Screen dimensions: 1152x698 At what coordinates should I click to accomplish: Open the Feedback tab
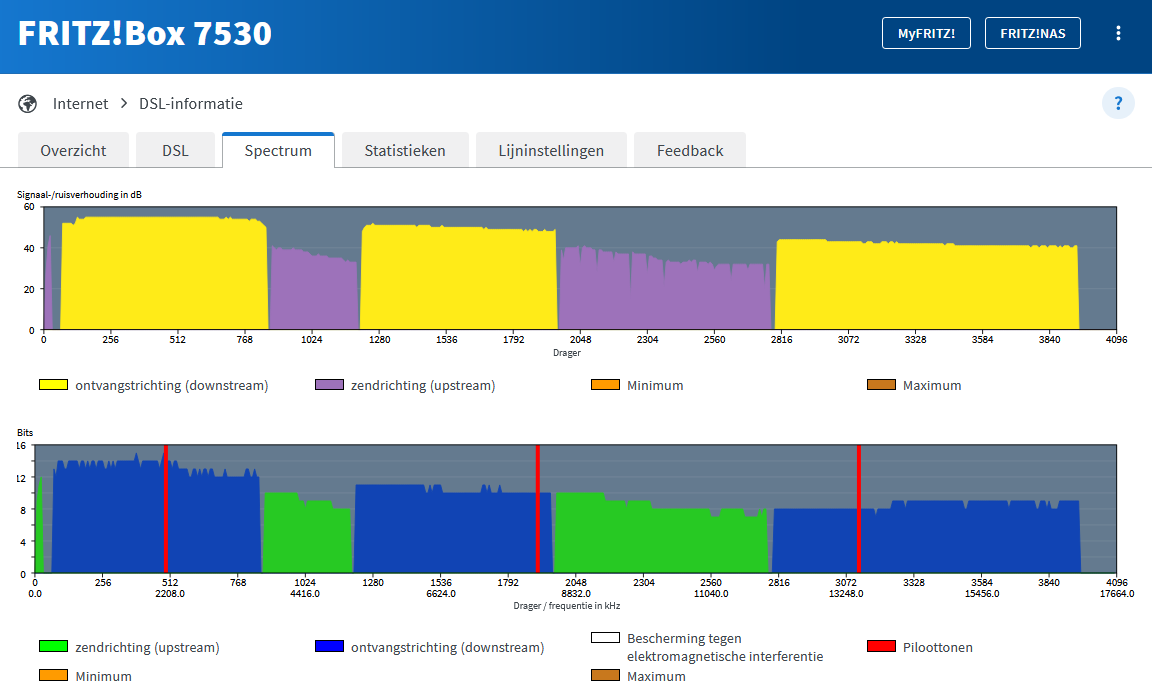(689, 151)
